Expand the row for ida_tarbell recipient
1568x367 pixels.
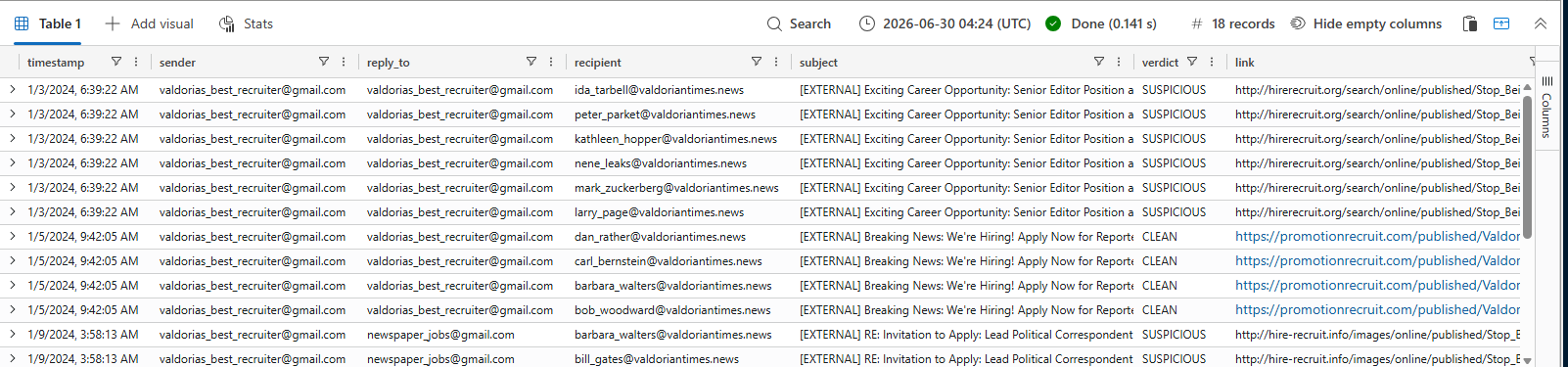pos(13,89)
